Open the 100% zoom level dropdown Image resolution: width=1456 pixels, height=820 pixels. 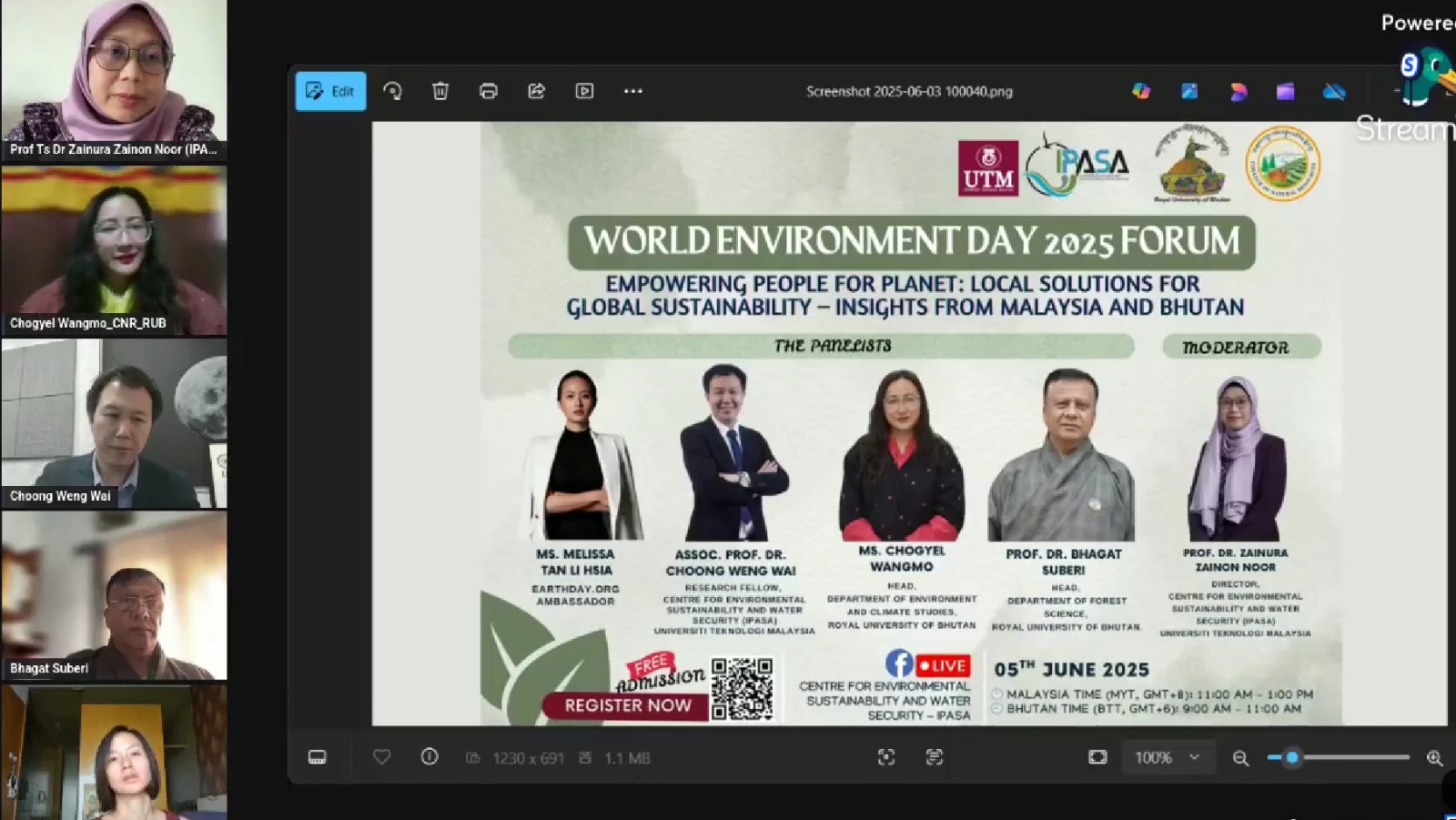coord(1168,757)
